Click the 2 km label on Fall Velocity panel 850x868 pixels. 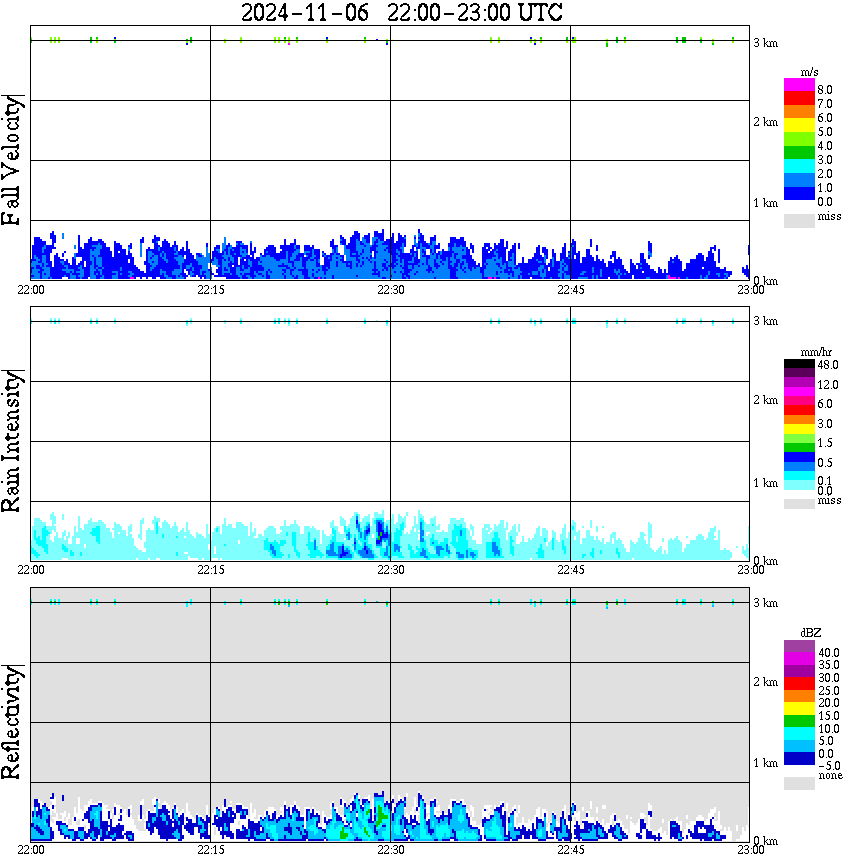pyautogui.click(x=765, y=122)
